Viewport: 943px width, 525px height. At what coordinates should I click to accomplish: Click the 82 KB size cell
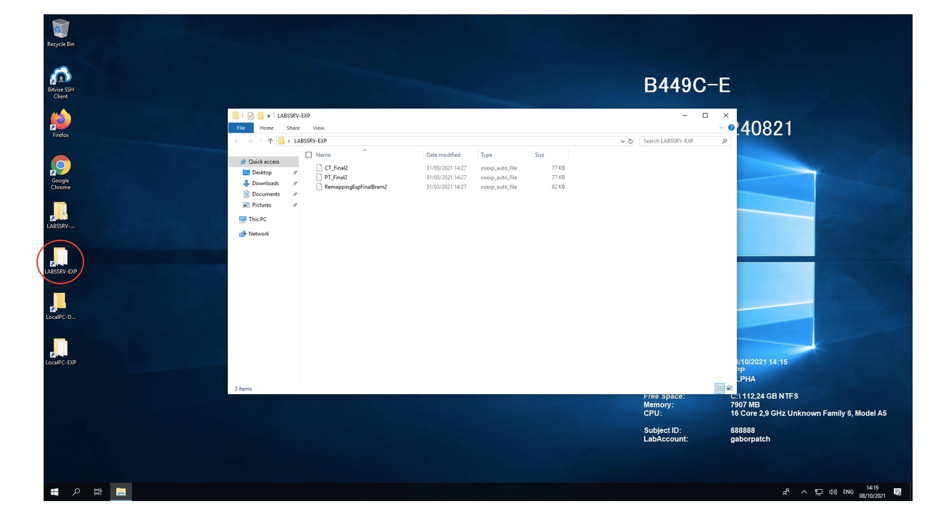pyautogui.click(x=558, y=187)
